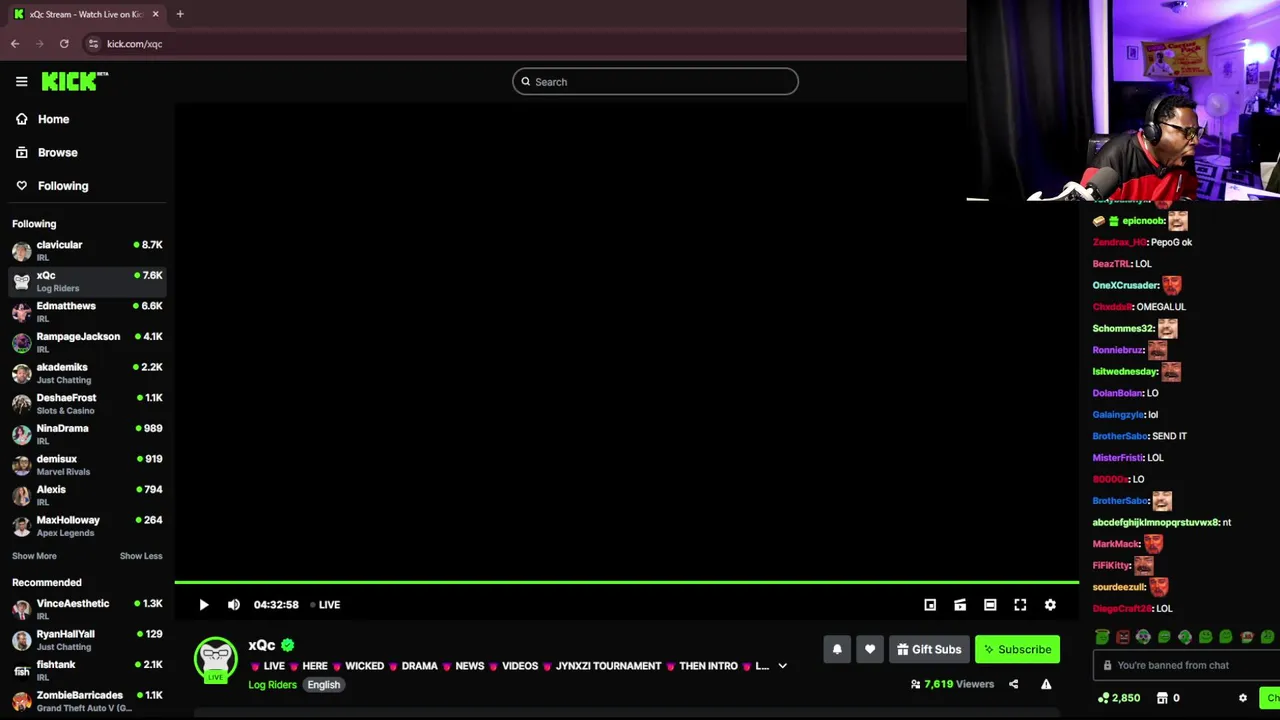The width and height of the screenshot is (1280, 720).
Task: Open the hamburger sidebar menu
Action: coord(21,82)
